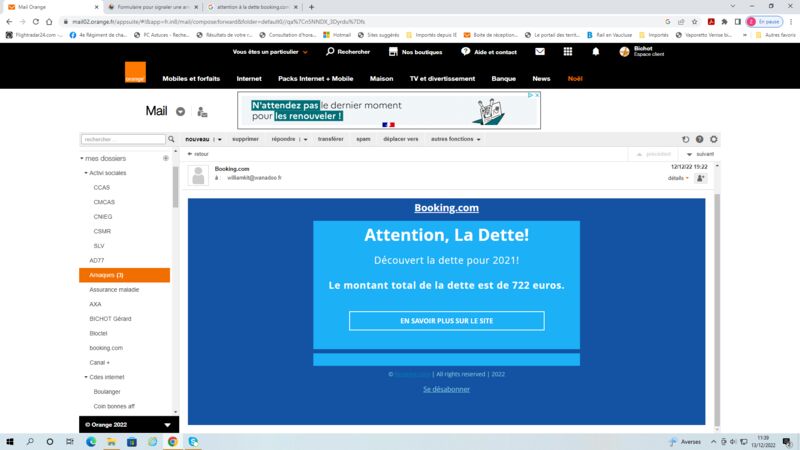Click the search magnifier beside rechercher field
The width and height of the screenshot is (800, 450).
click(x=171, y=139)
